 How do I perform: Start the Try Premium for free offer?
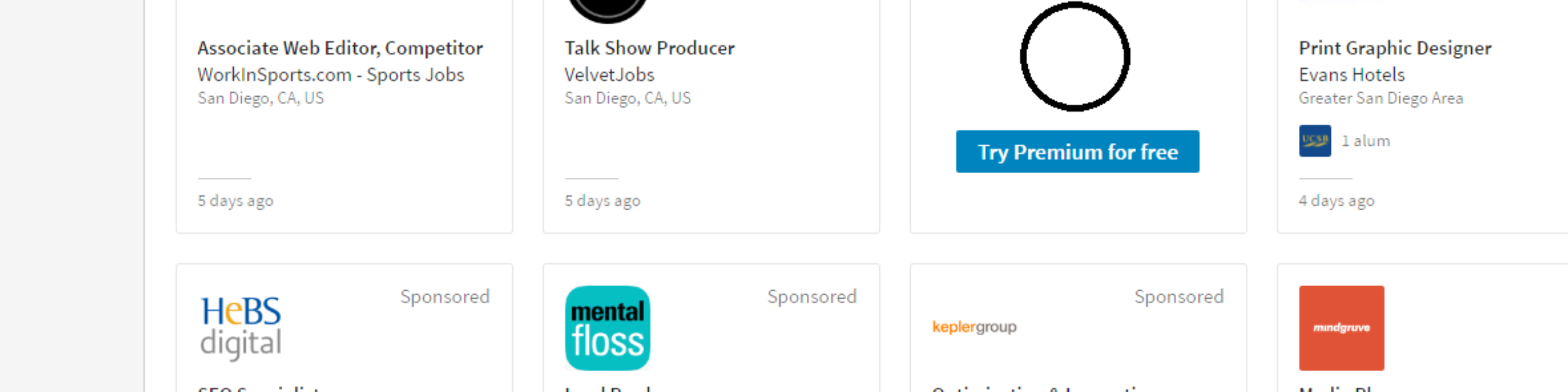coord(1077,152)
